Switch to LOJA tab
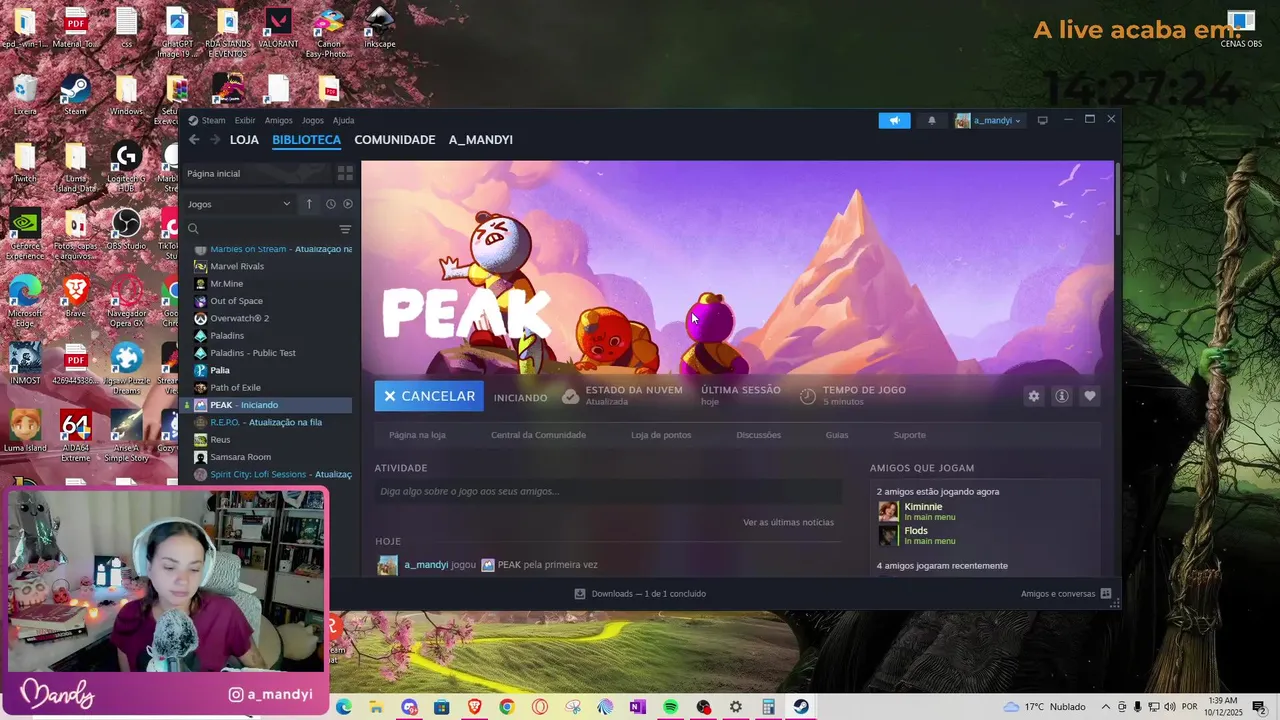Image resolution: width=1280 pixels, height=720 pixels. [x=244, y=140]
